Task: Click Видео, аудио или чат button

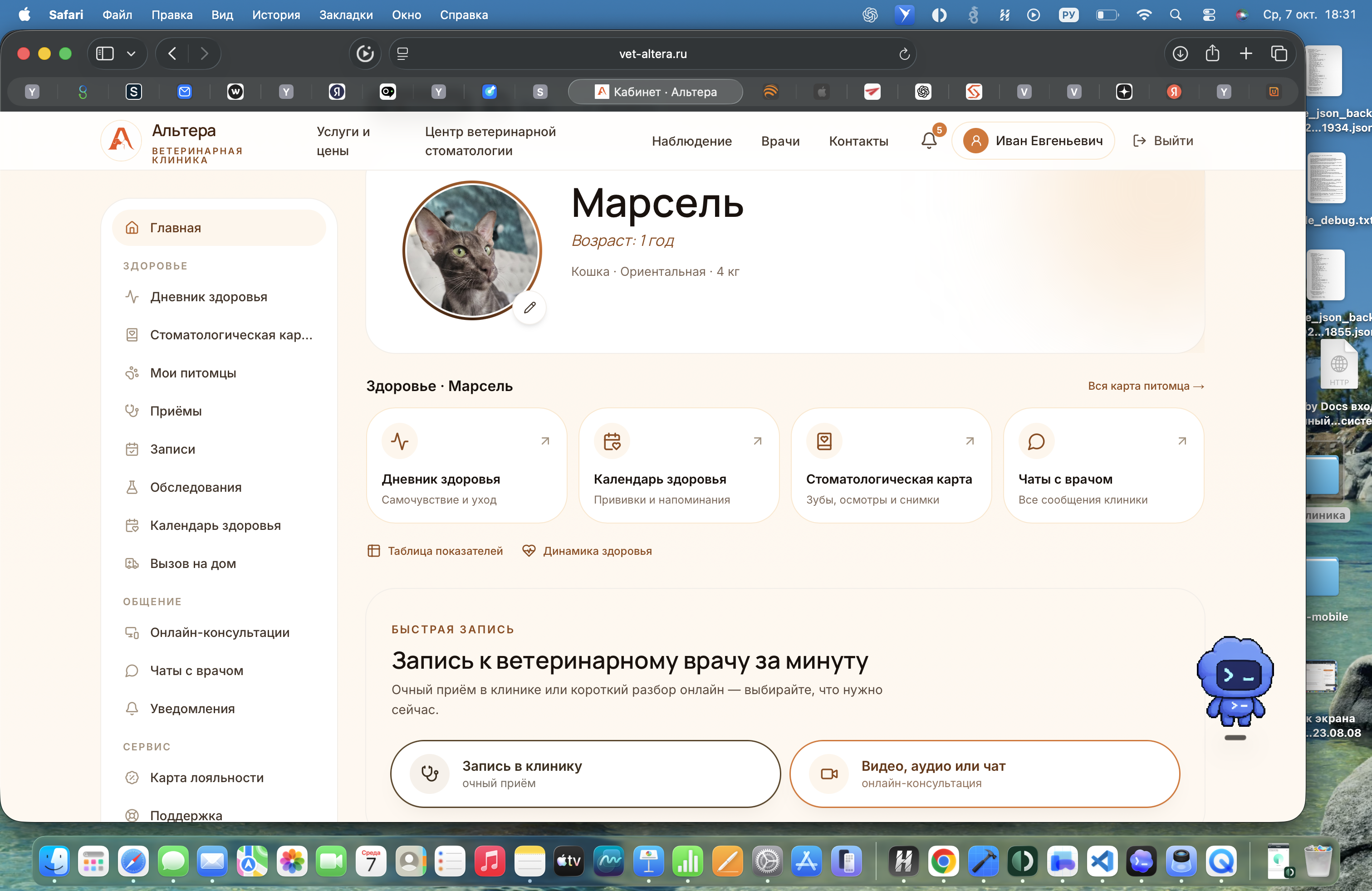Action: point(984,774)
